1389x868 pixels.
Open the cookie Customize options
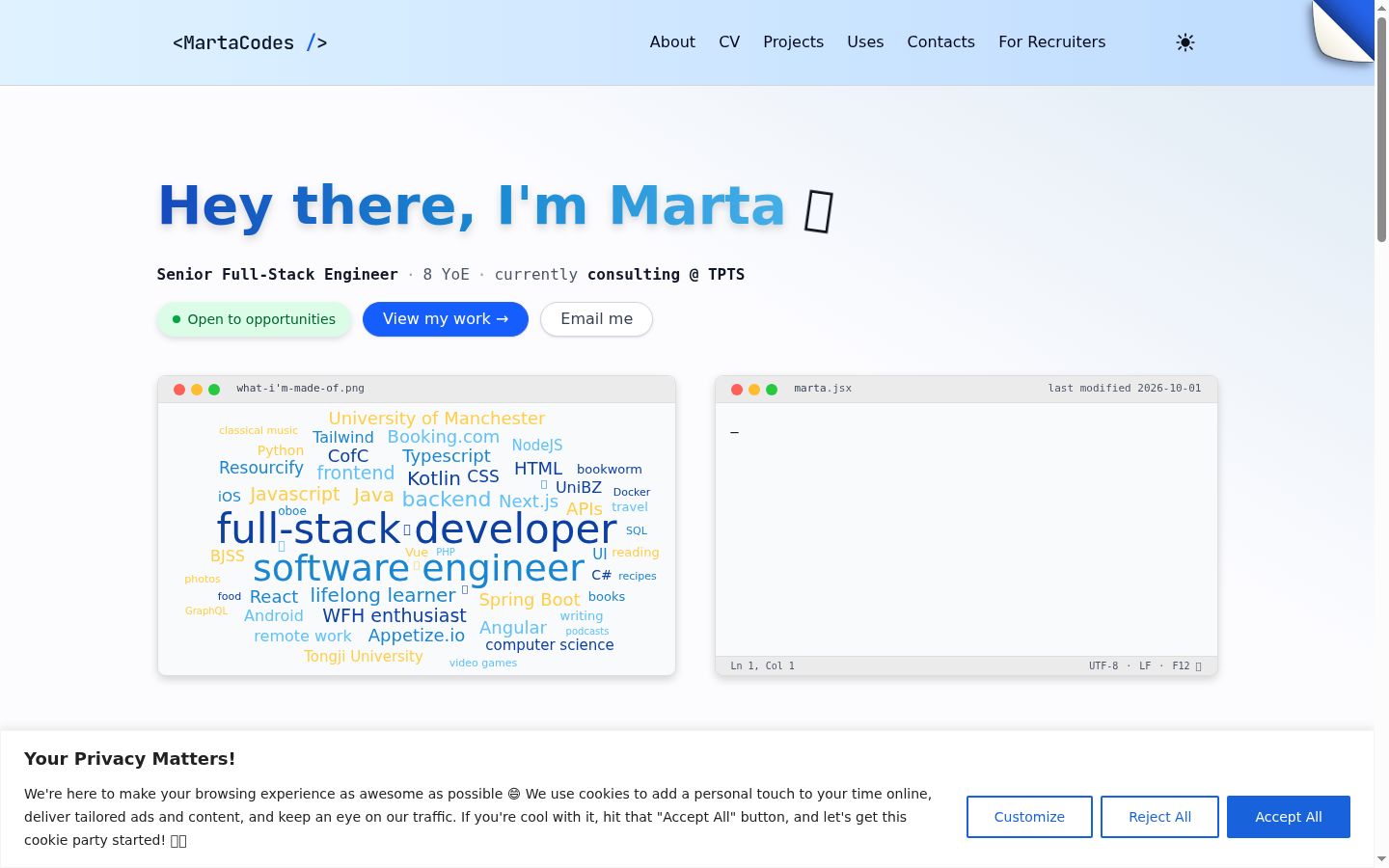1029,817
